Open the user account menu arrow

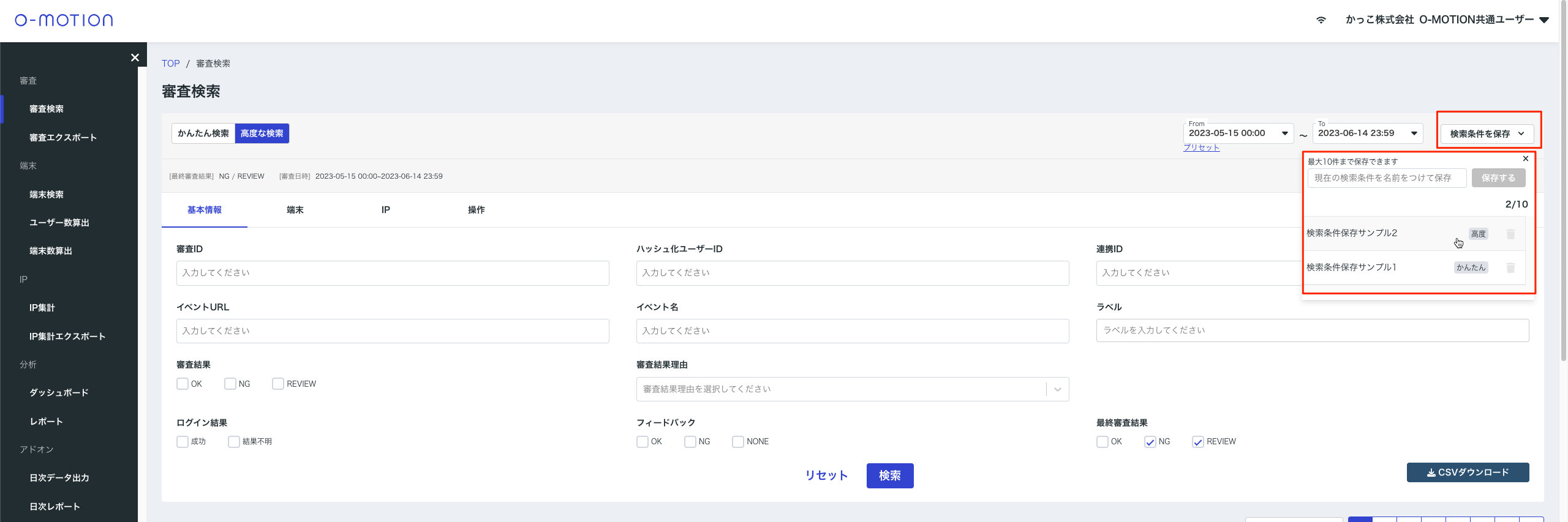[1544, 20]
